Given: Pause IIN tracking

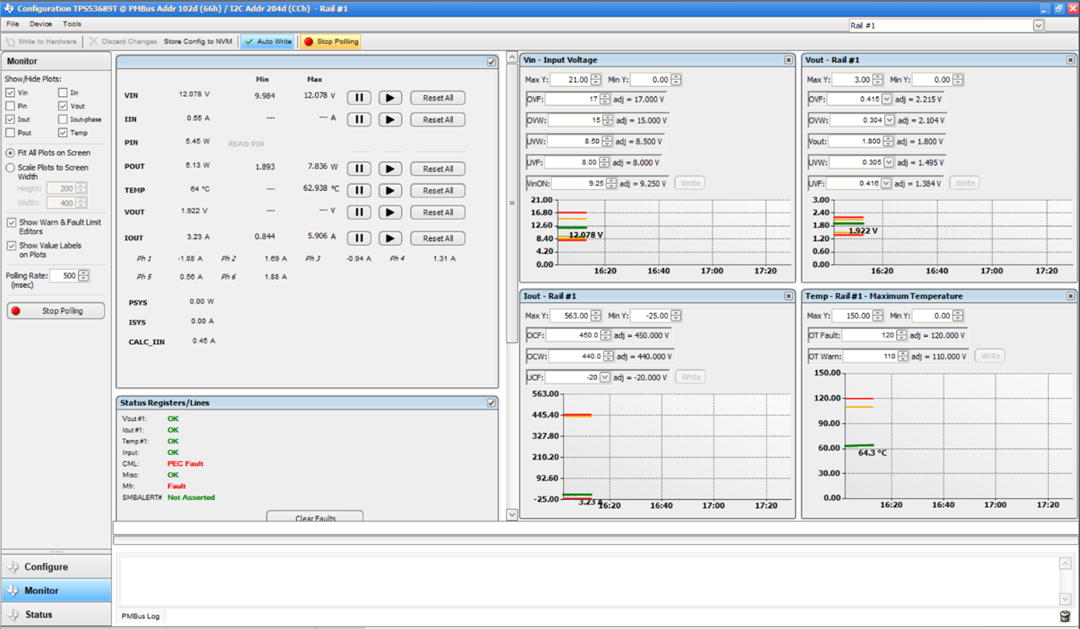Looking at the screenshot, I should [359, 119].
